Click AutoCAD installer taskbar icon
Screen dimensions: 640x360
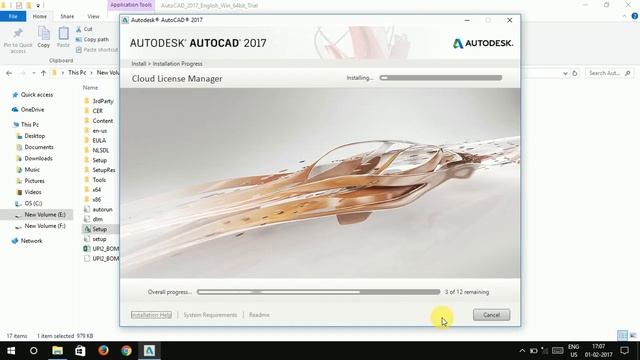tap(149, 351)
